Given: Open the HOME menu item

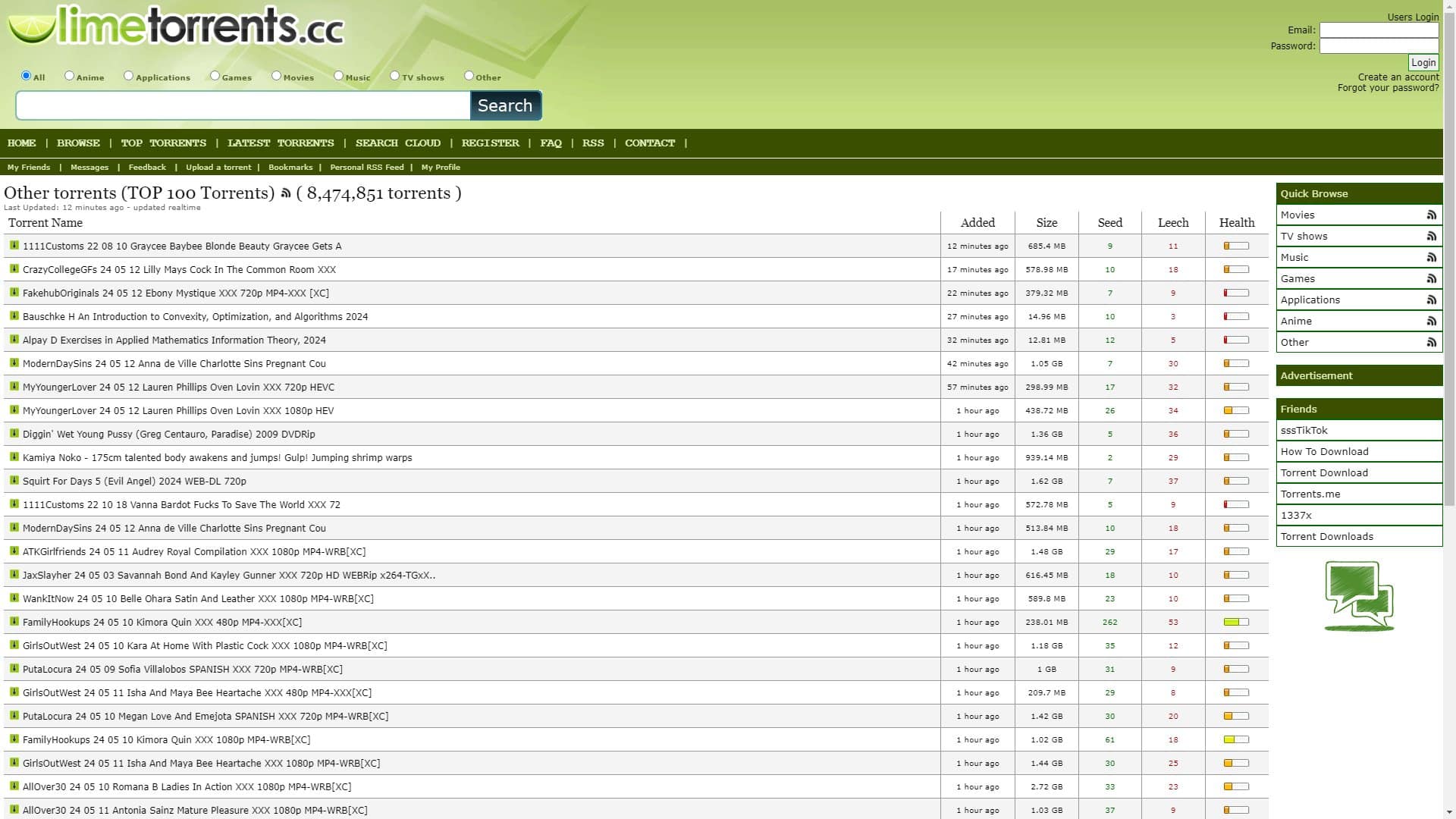Looking at the screenshot, I should point(22,143).
